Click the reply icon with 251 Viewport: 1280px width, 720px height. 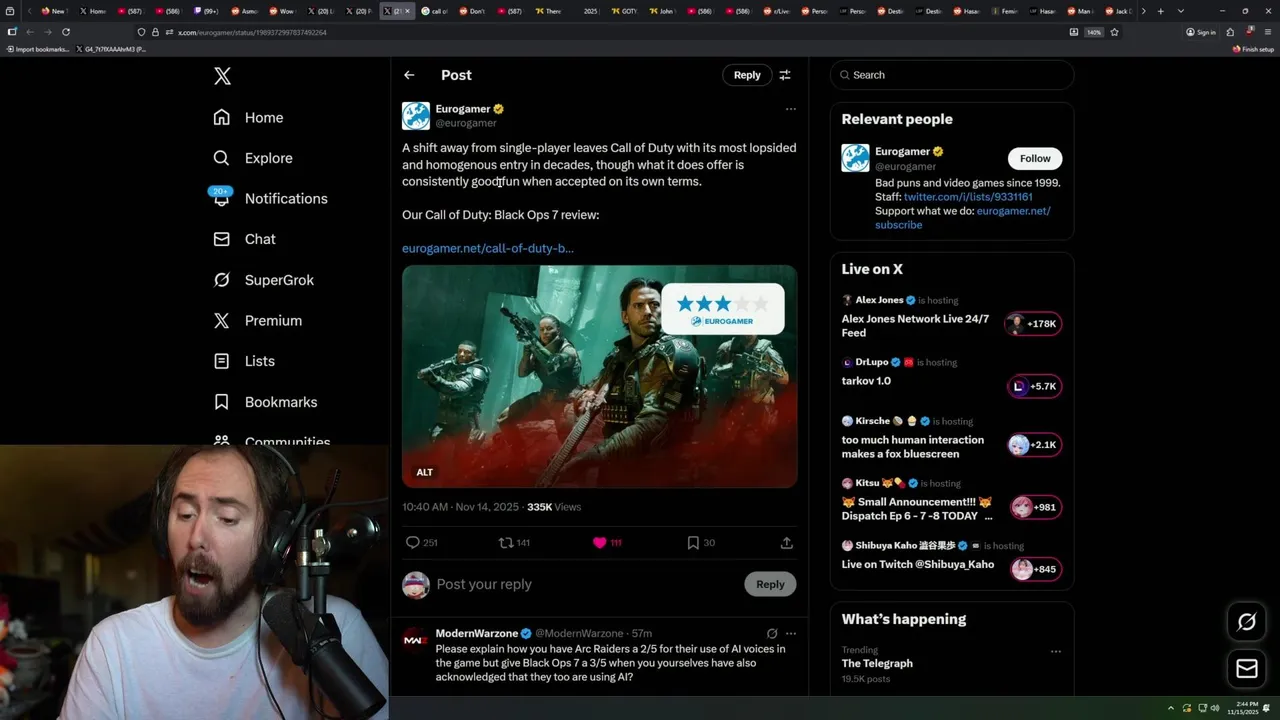click(x=413, y=542)
